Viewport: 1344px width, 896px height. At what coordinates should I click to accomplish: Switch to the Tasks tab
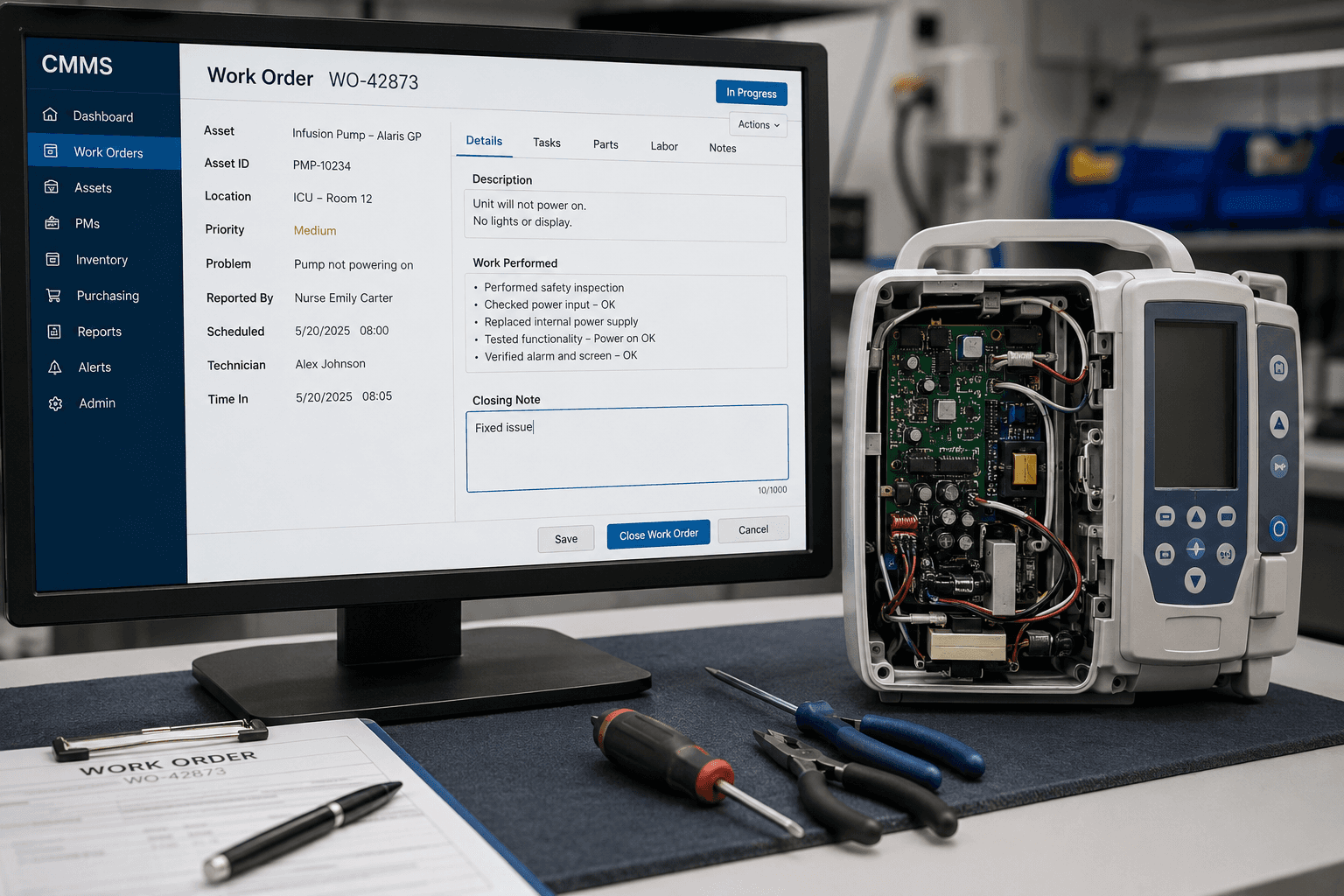pyautogui.click(x=547, y=143)
